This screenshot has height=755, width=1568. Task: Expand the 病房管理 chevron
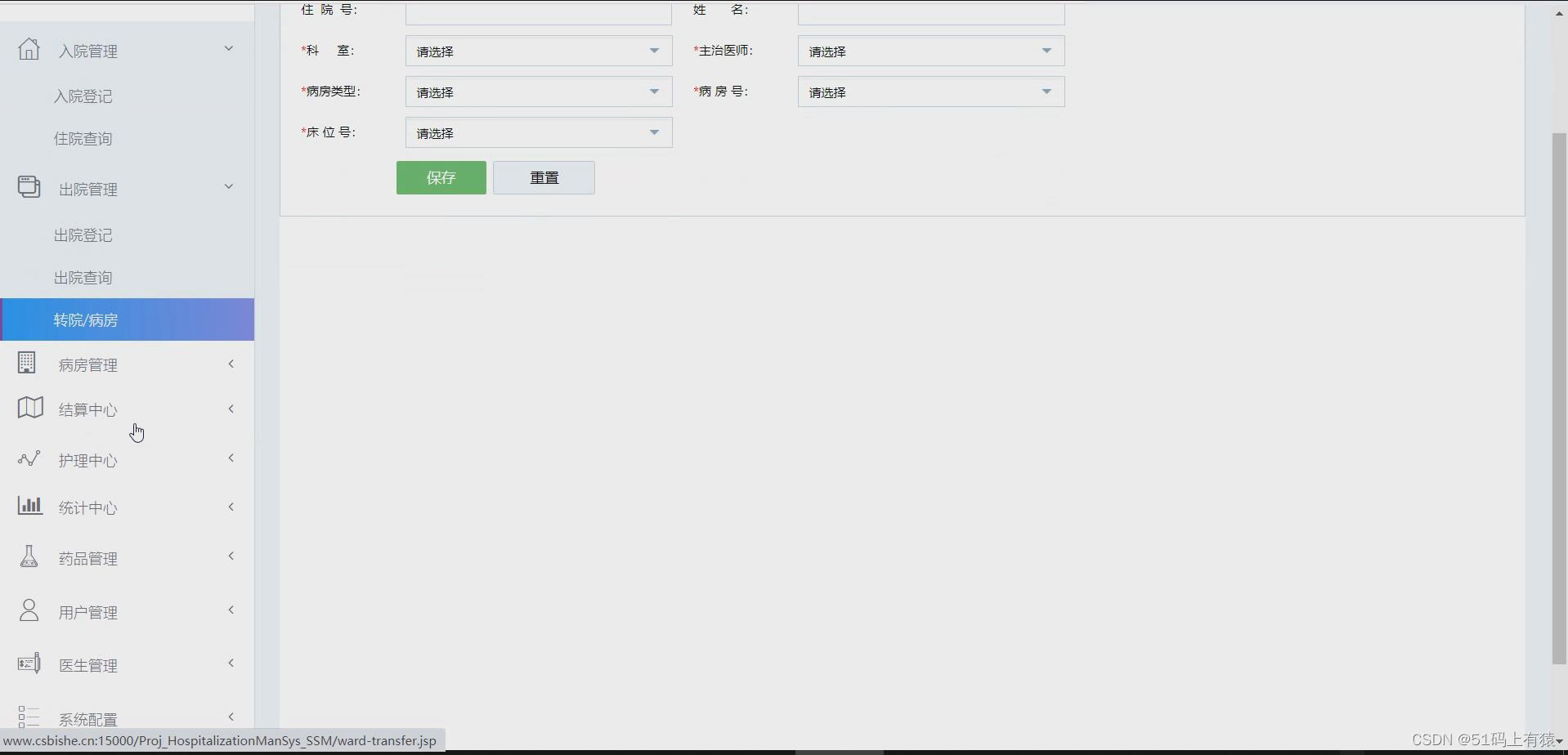click(231, 364)
